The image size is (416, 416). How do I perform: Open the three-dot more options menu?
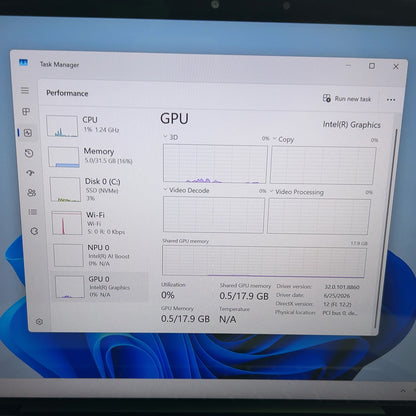tap(391, 100)
